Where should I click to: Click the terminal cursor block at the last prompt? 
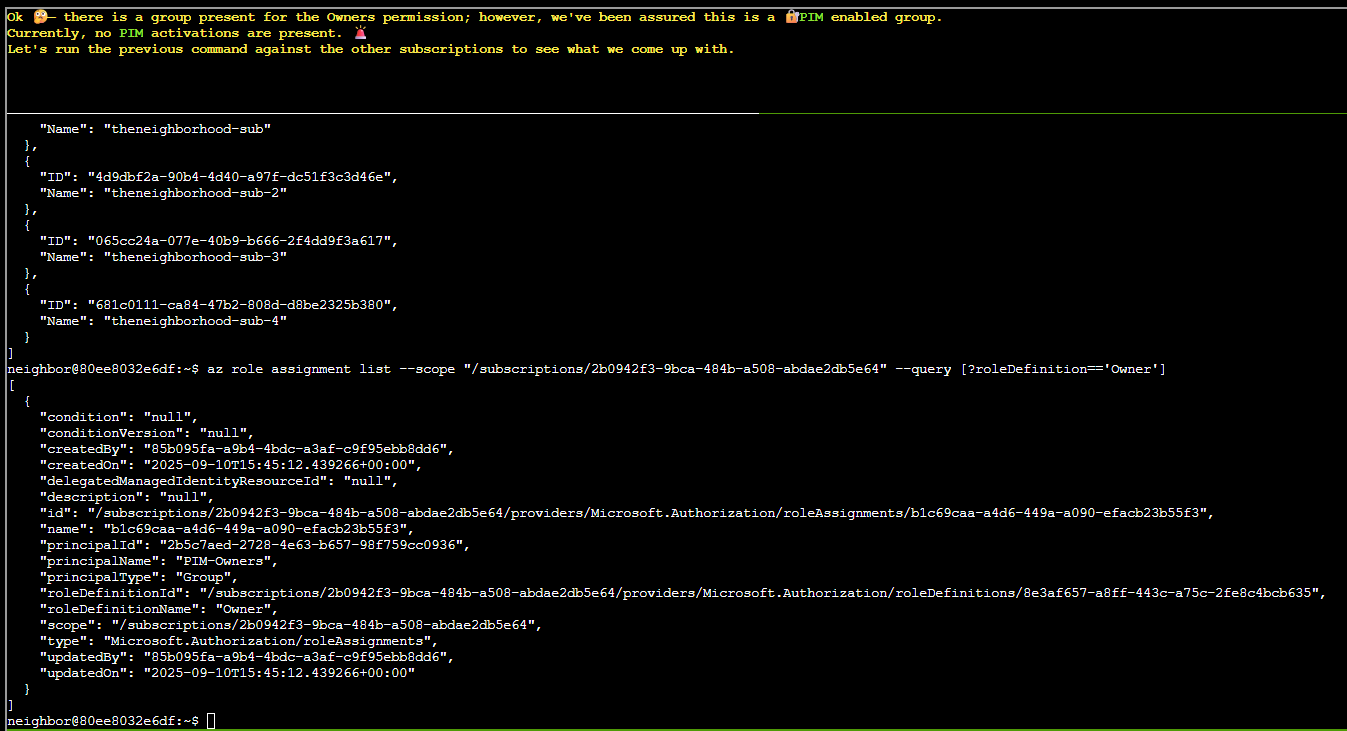[x=211, y=721]
